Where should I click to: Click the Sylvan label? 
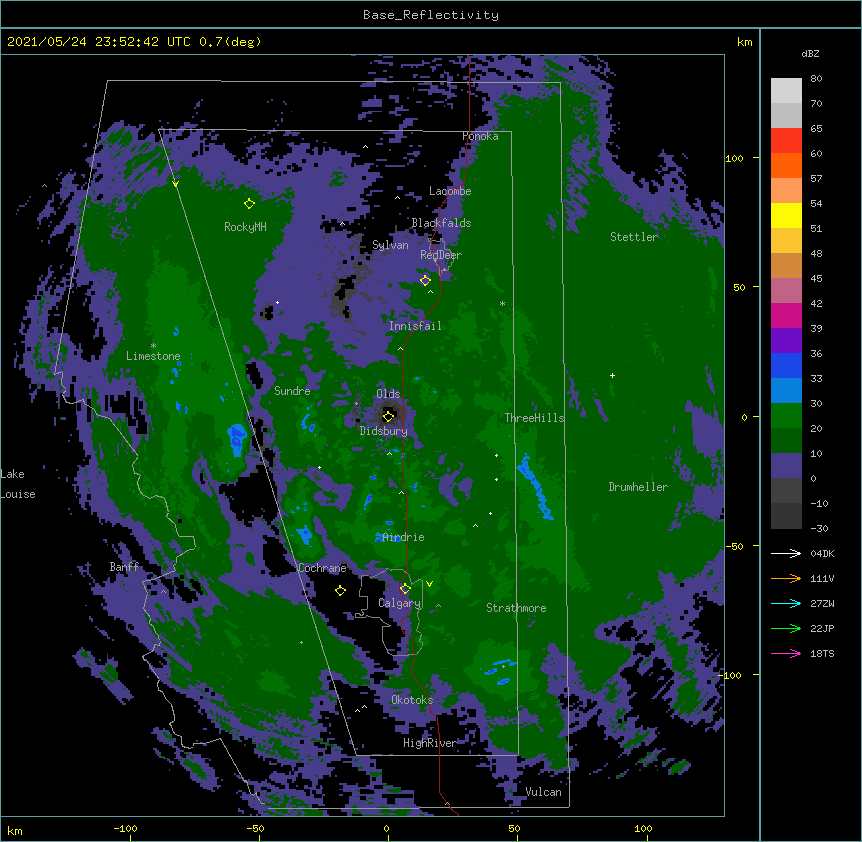[390, 245]
